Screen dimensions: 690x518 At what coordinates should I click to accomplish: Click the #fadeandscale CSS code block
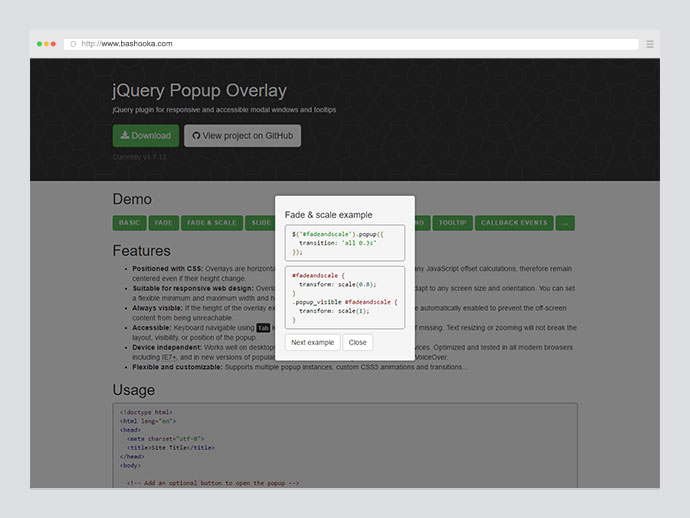[x=345, y=298]
